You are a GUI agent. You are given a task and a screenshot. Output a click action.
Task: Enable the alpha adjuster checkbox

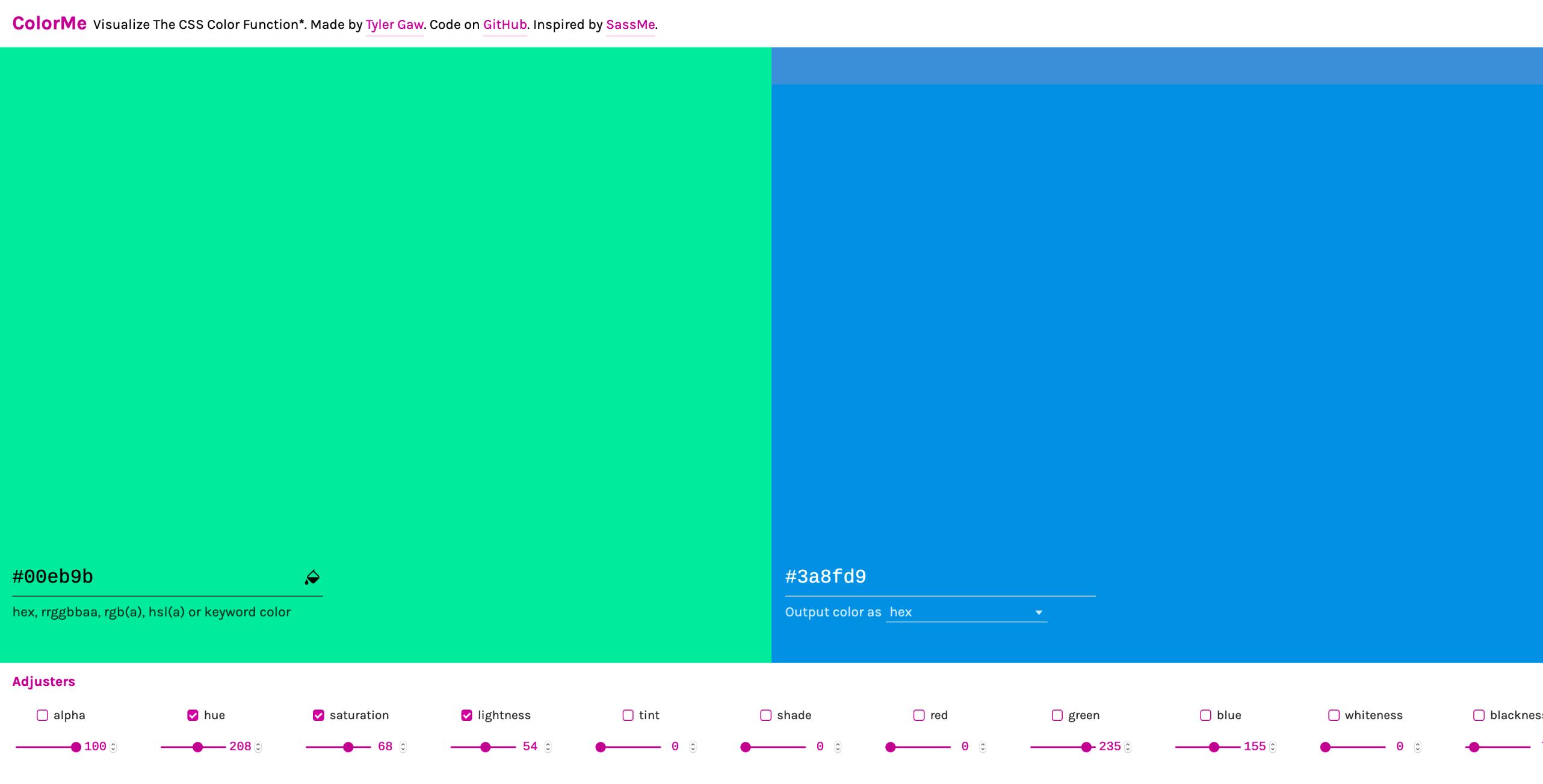(x=42, y=713)
